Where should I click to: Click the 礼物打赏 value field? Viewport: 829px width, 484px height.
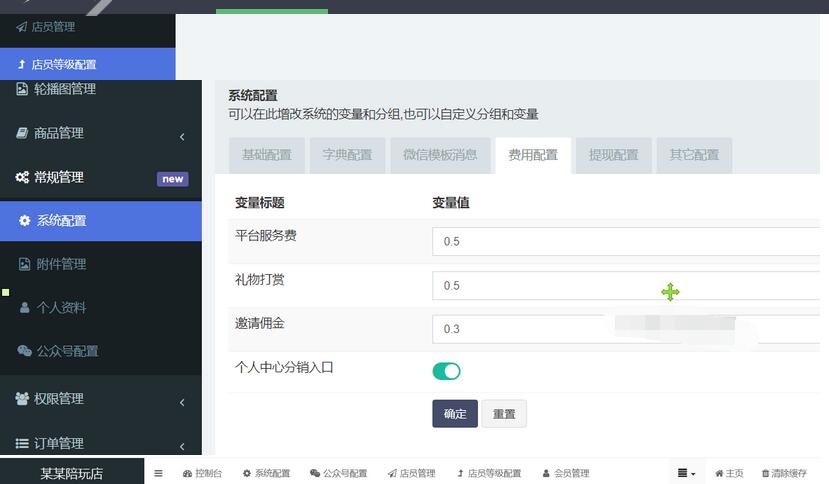626,286
